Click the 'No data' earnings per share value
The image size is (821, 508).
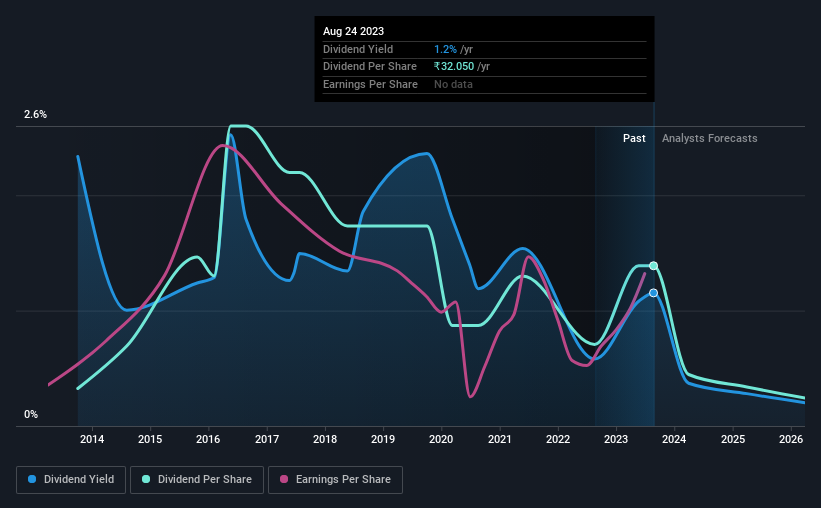[x=453, y=84]
